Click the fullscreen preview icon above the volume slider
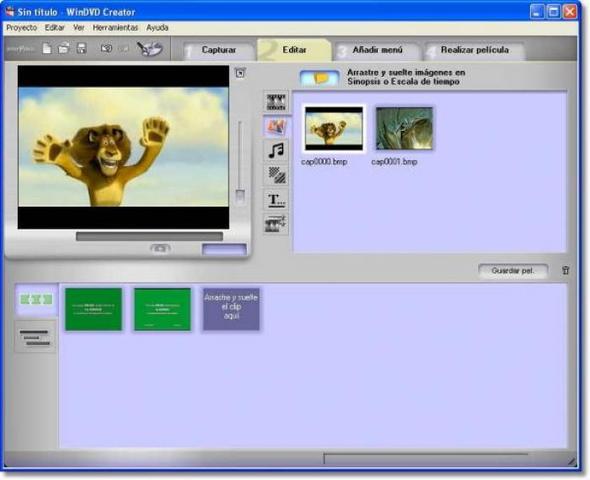The image size is (590, 480). (240, 73)
